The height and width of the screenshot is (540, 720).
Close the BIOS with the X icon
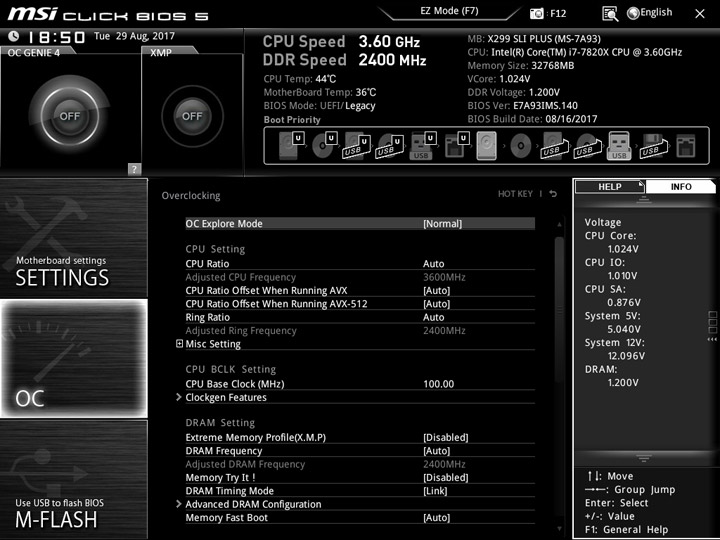[x=700, y=14]
